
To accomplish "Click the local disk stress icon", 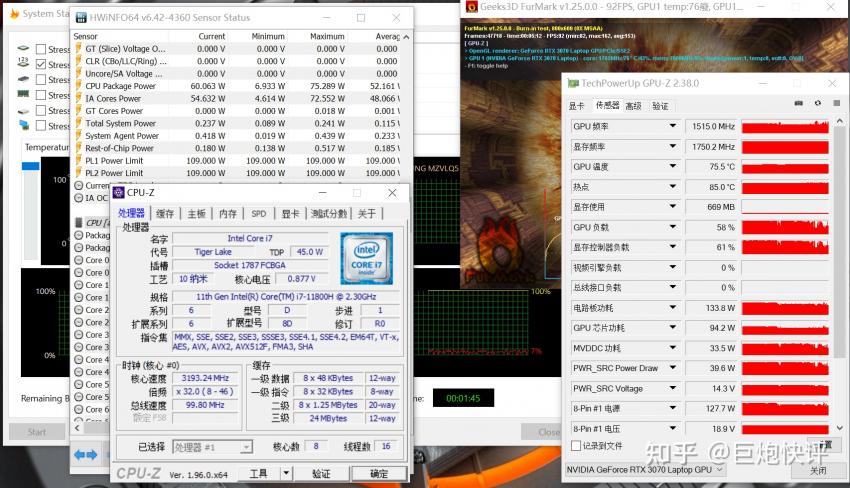I will [x=23, y=111].
